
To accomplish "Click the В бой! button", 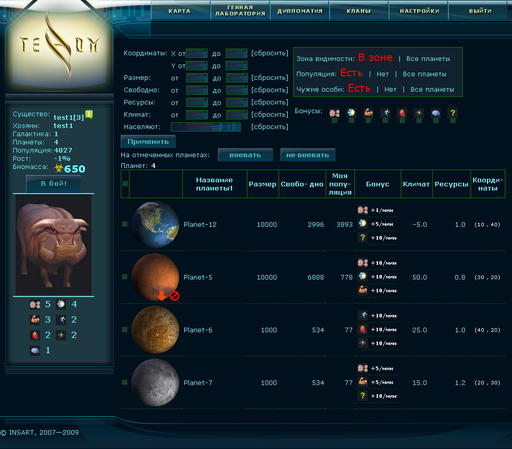I will (54, 183).
